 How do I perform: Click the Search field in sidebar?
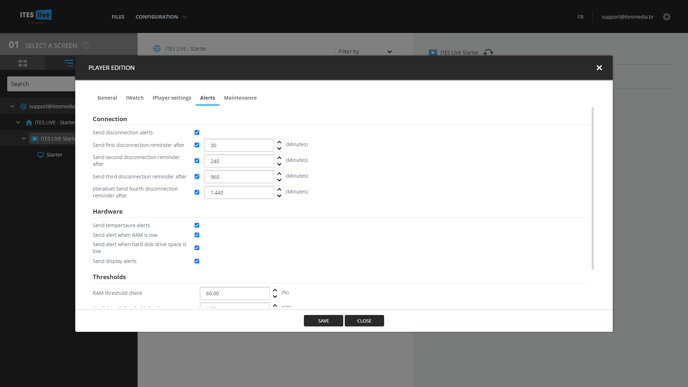(41, 84)
